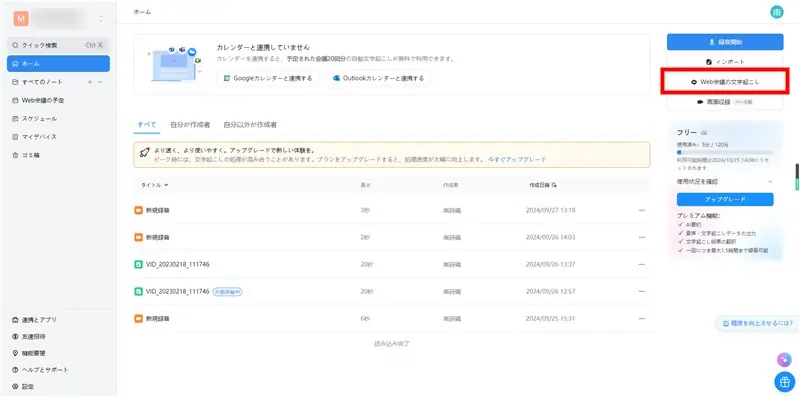The height and width of the screenshot is (397, 800).
Task: Click the blue gift icon
Action: 784,381
